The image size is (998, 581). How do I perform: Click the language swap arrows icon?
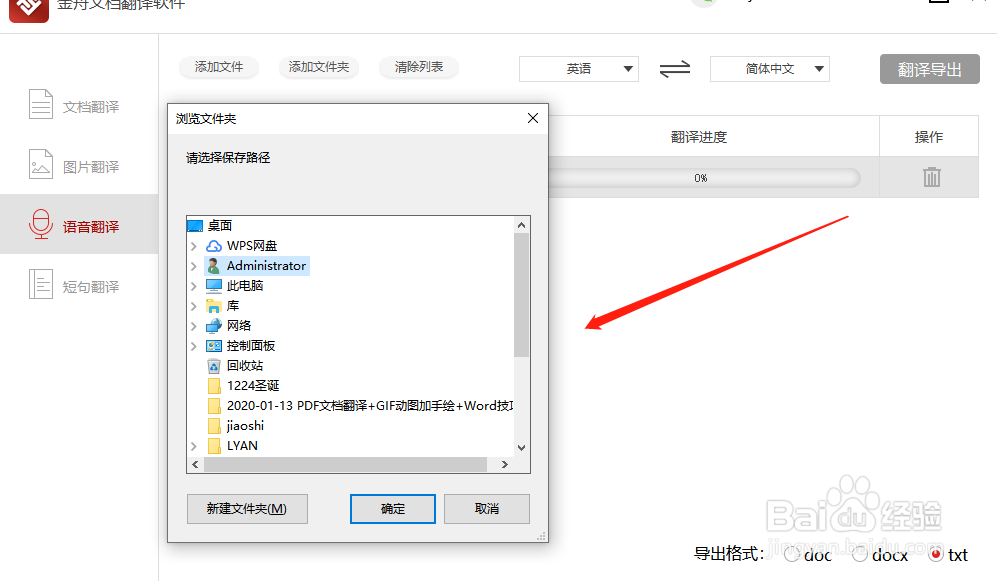(x=674, y=69)
